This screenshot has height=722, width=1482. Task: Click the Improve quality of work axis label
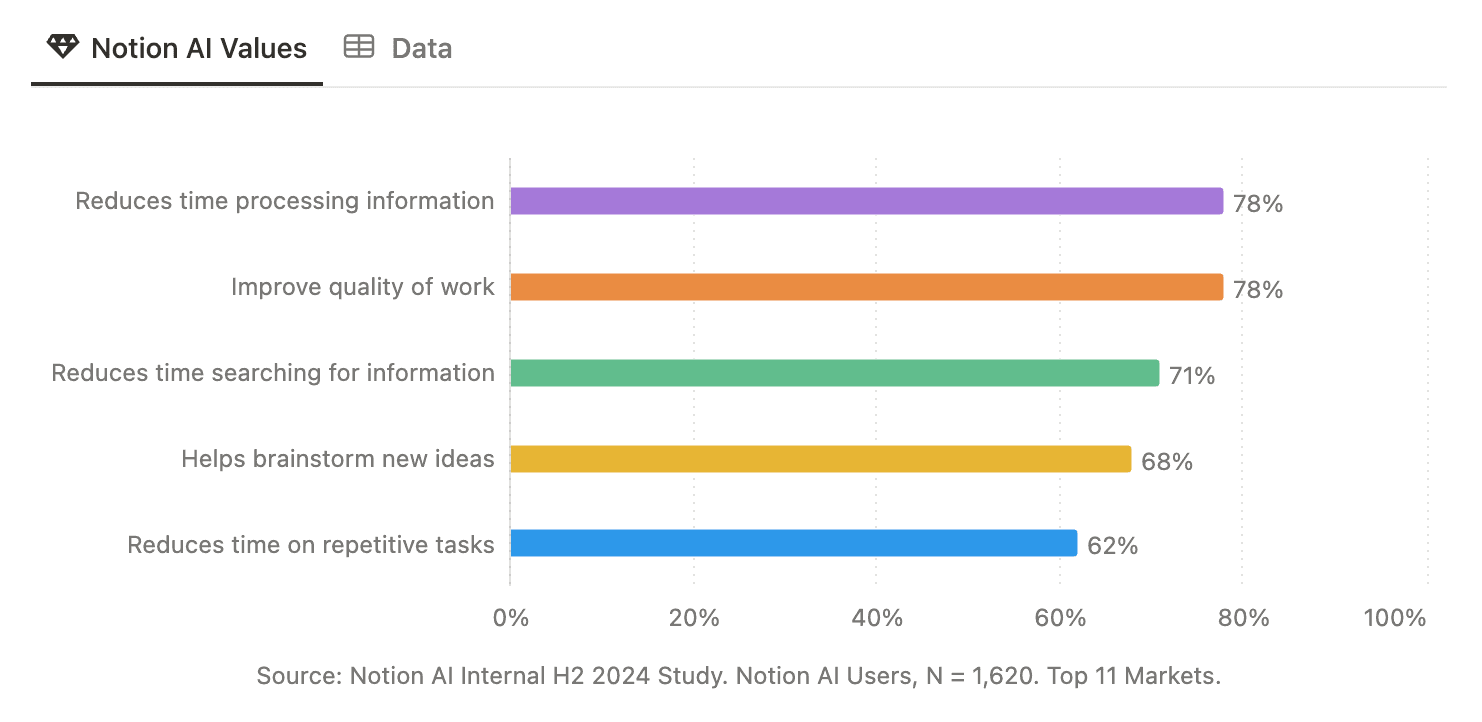click(363, 286)
